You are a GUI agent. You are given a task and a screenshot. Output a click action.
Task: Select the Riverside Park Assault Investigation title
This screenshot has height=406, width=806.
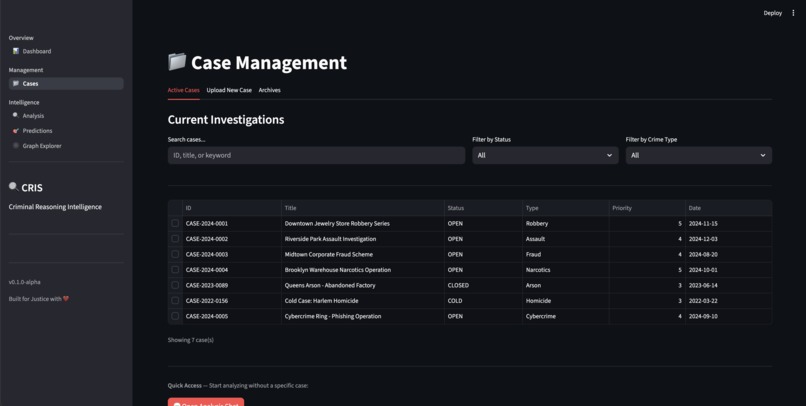[331, 239]
